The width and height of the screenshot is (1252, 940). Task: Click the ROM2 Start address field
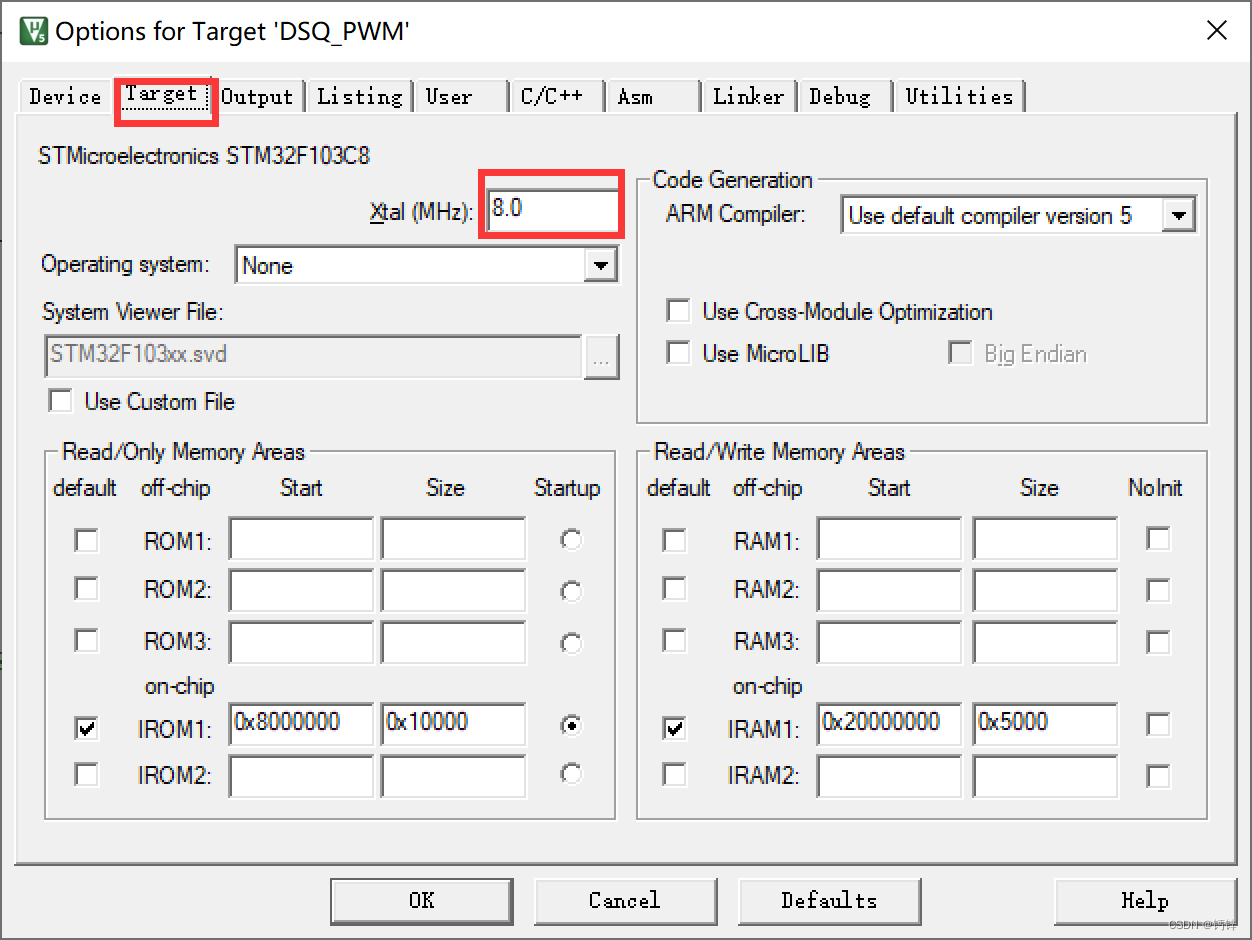pos(301,591)
